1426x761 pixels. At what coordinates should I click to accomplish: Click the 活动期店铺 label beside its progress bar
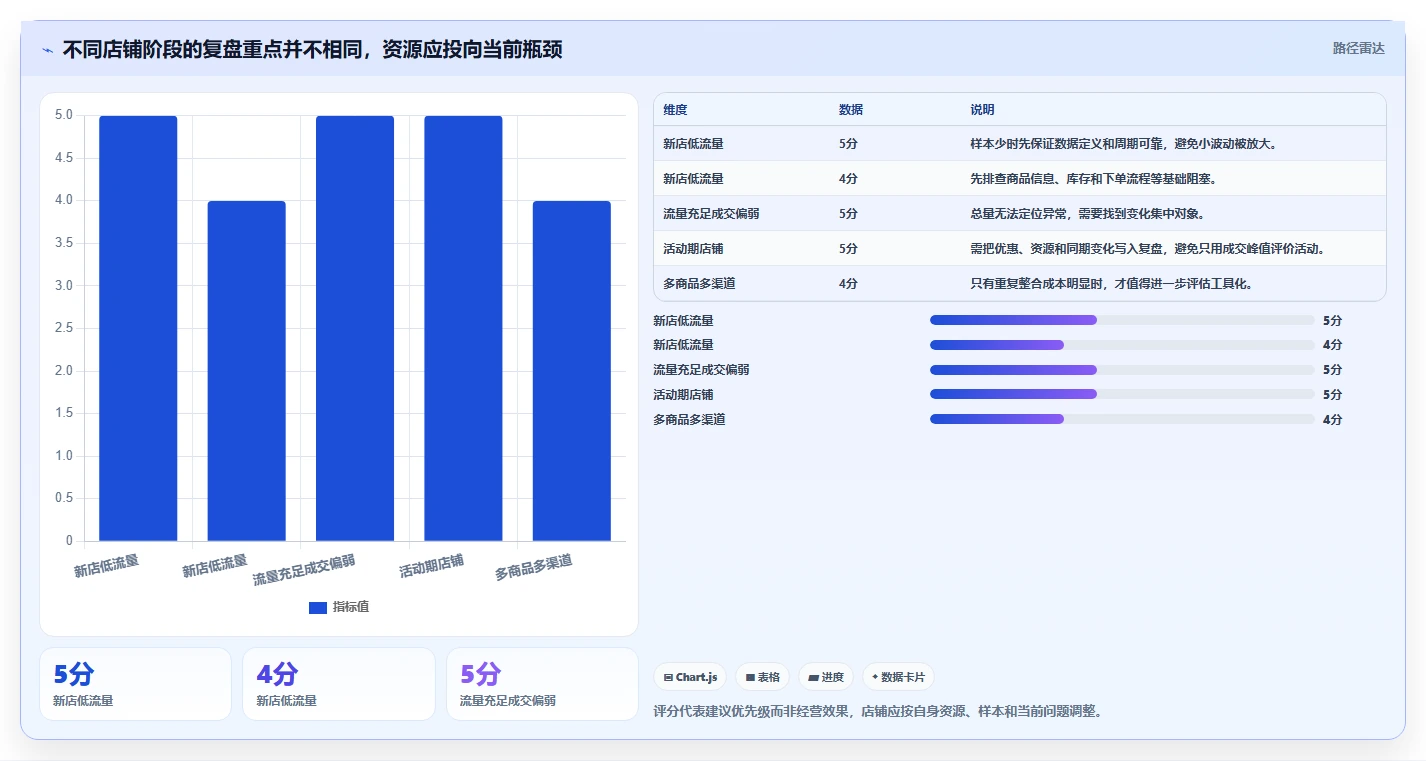click(683, 394)
